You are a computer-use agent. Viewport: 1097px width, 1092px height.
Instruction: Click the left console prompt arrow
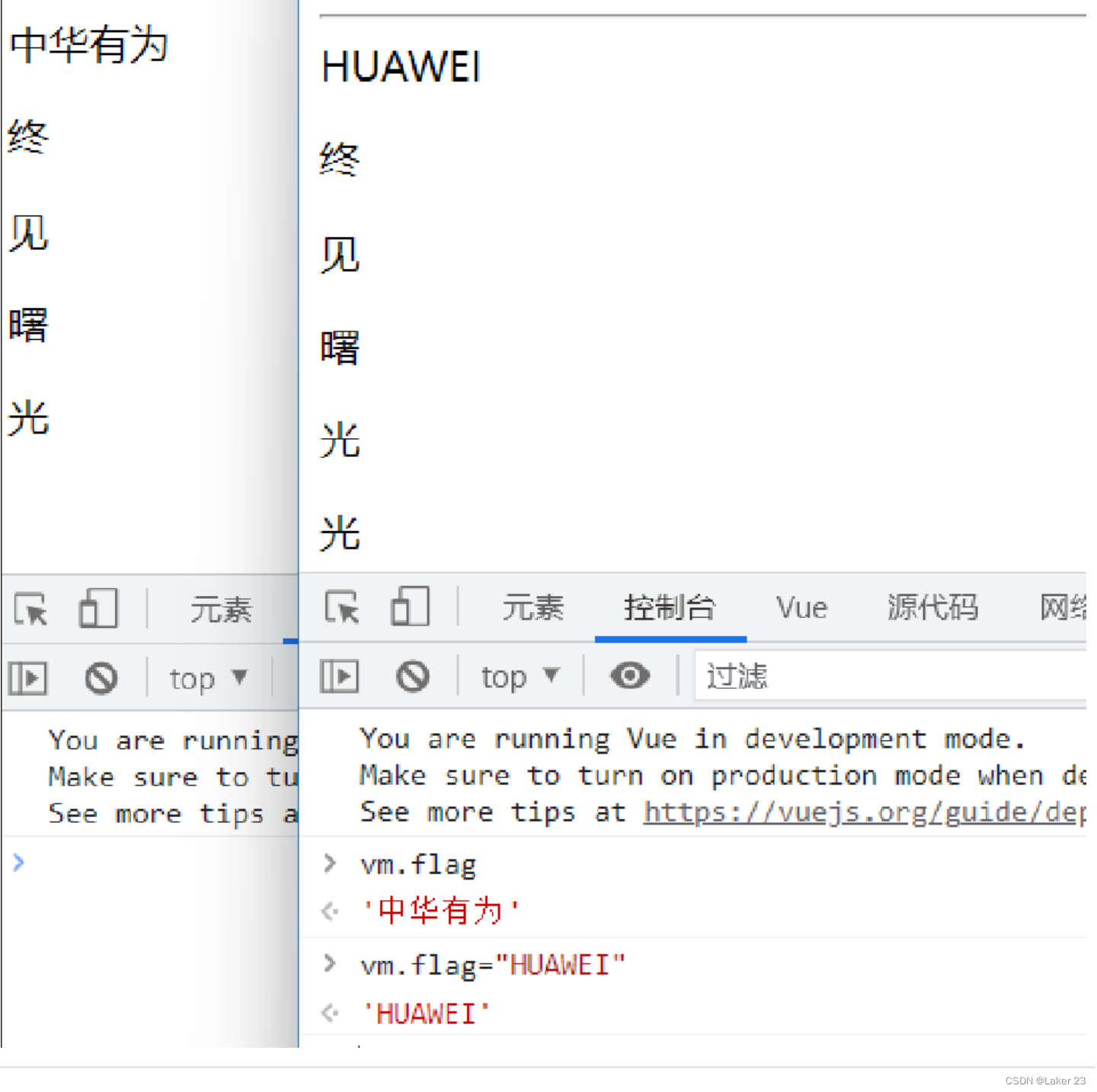pos(19,863)
